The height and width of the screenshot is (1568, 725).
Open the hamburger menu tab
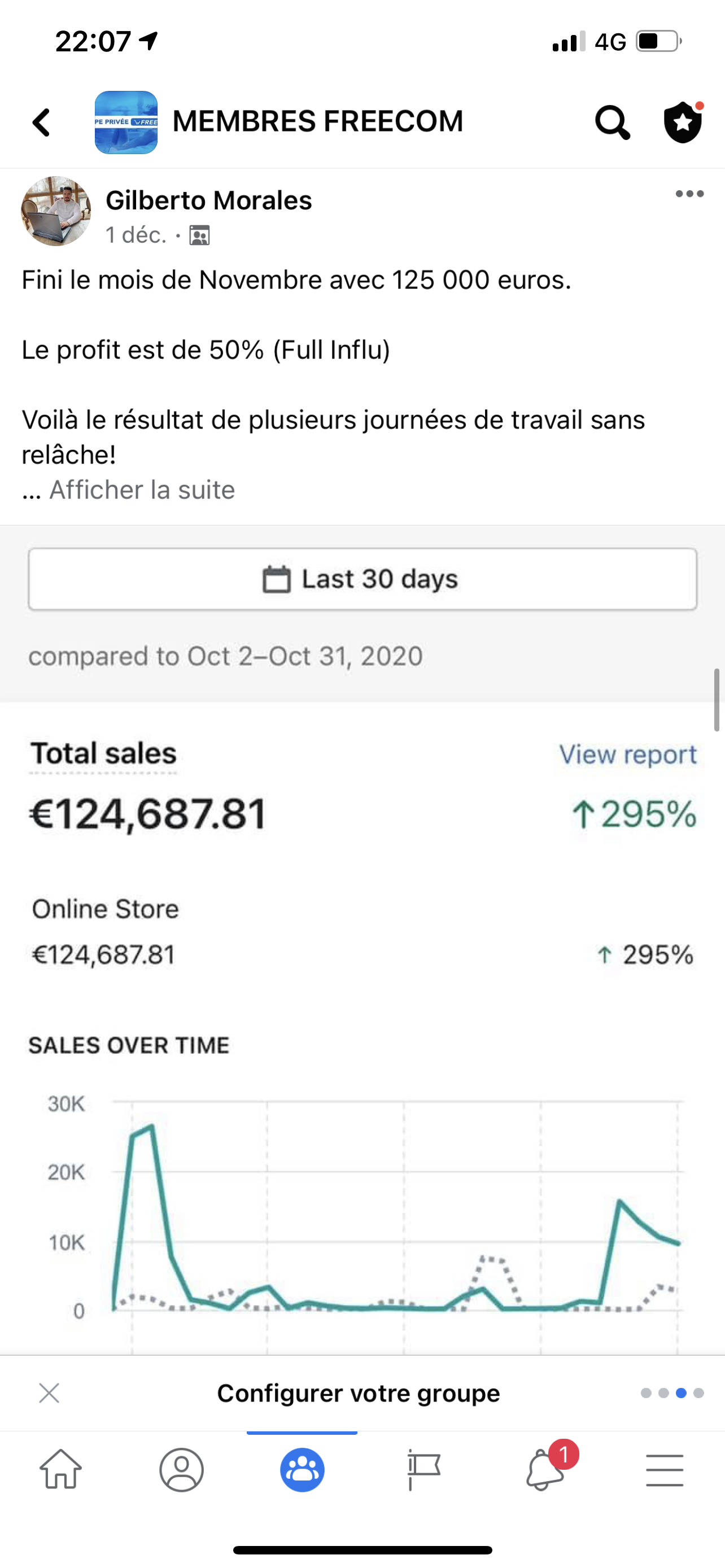(x=665, y=1470)
